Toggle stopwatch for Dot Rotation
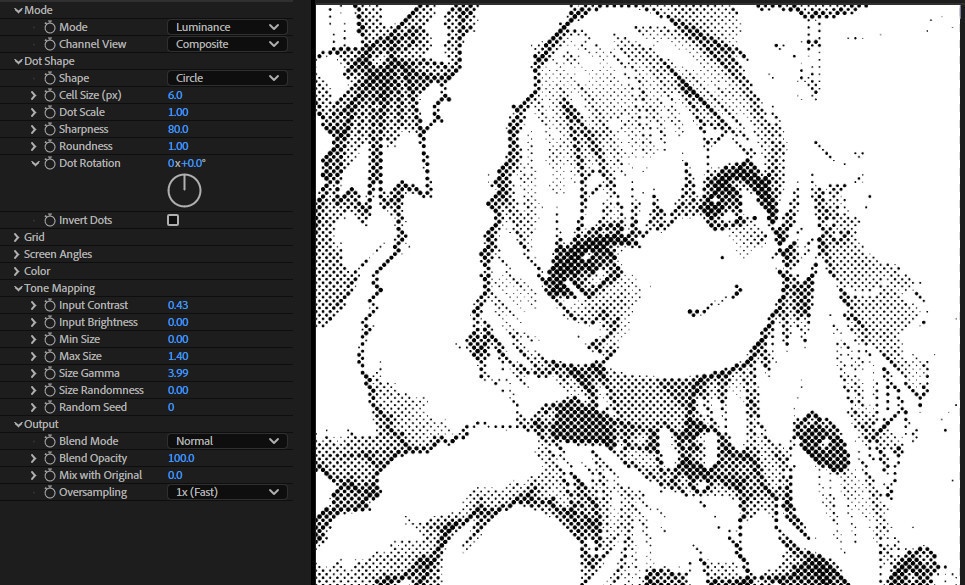965x585 pixels. [x=50, y=163]
